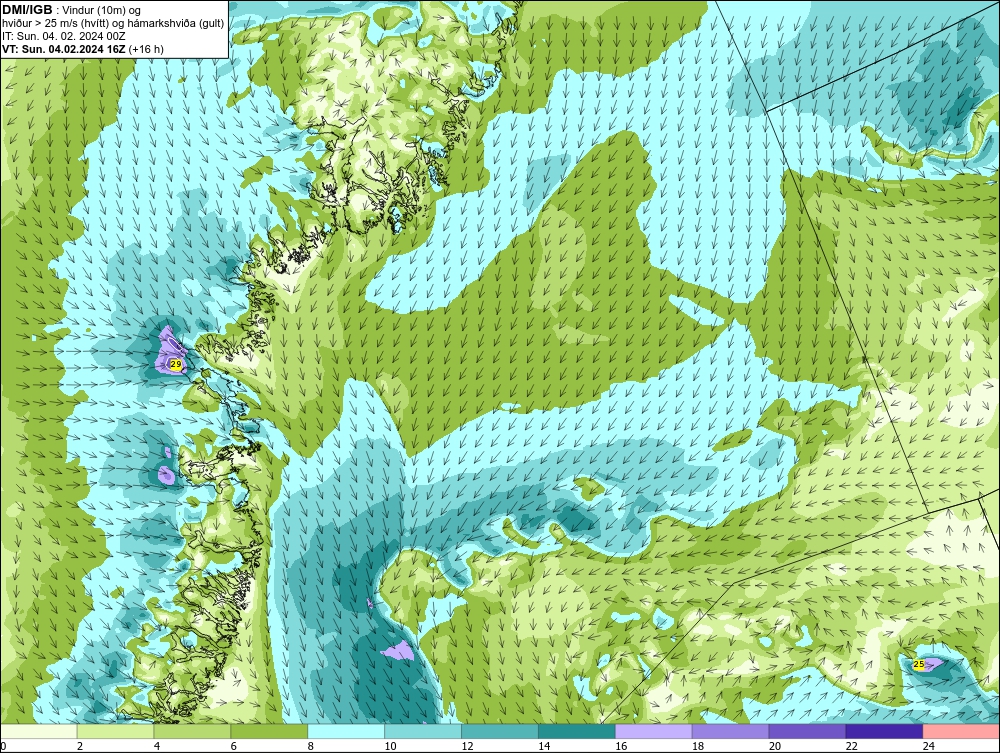Click the legend scale label '6'
The width and height of the screenshot is (1000, 753).
coord(233,746)
